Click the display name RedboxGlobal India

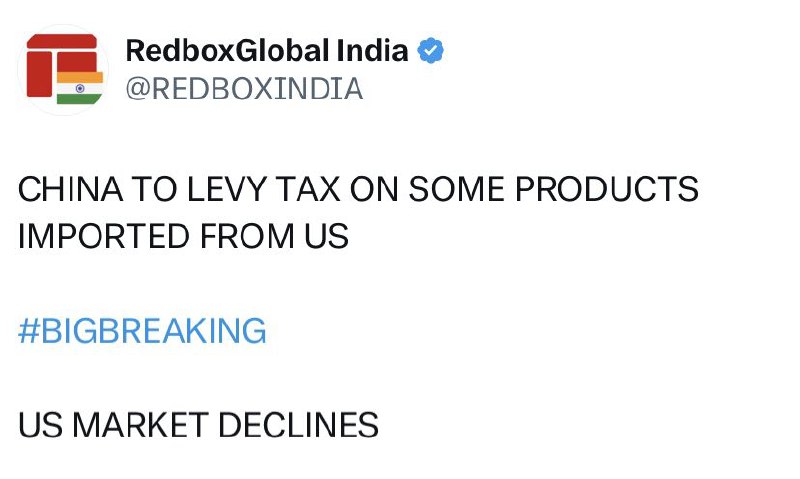[x=267, y=51]
